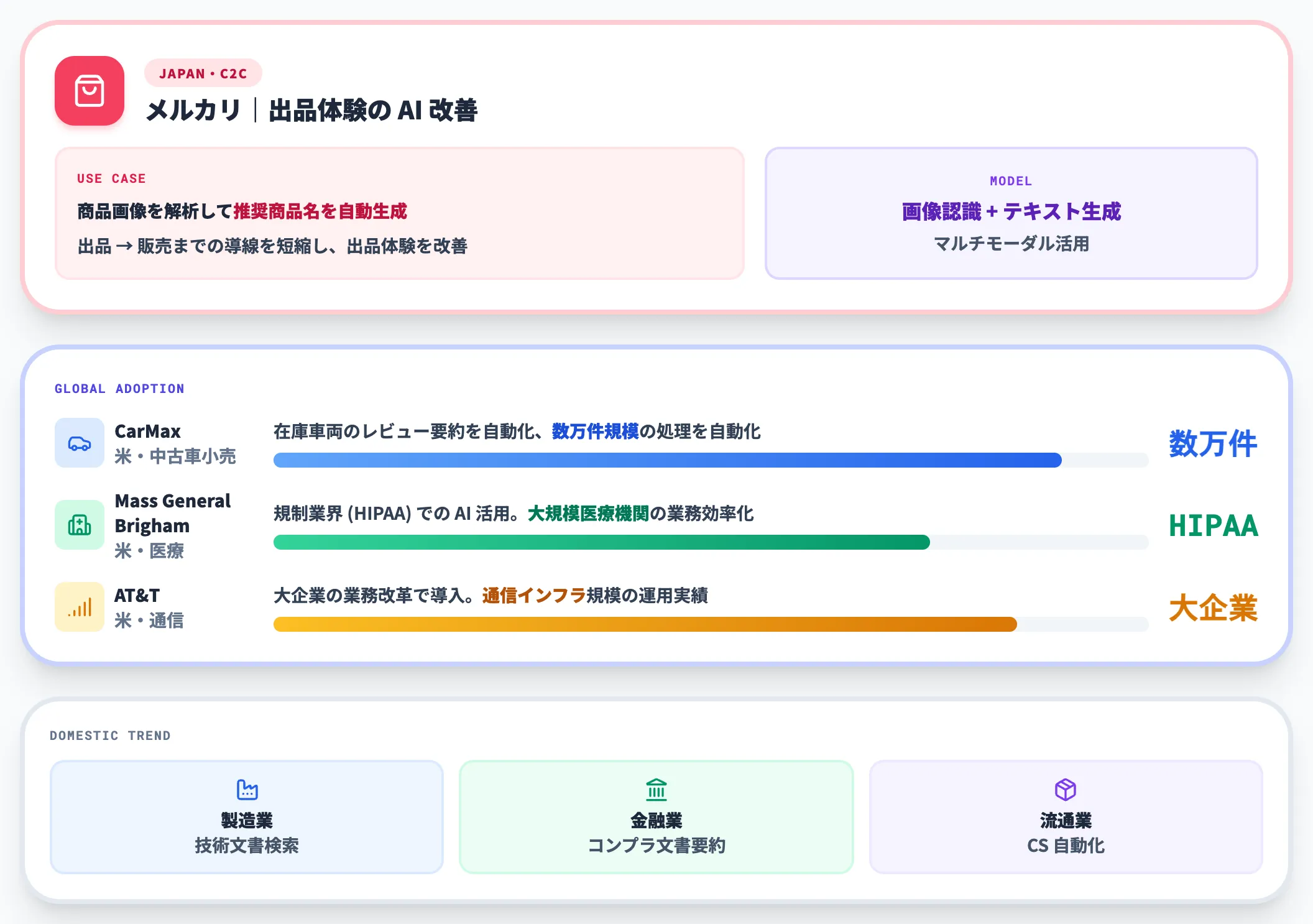Click the orange AT&T progress bar
Image resolution: width=1313 pixels, height=924 pixels.
coord(645,624)
